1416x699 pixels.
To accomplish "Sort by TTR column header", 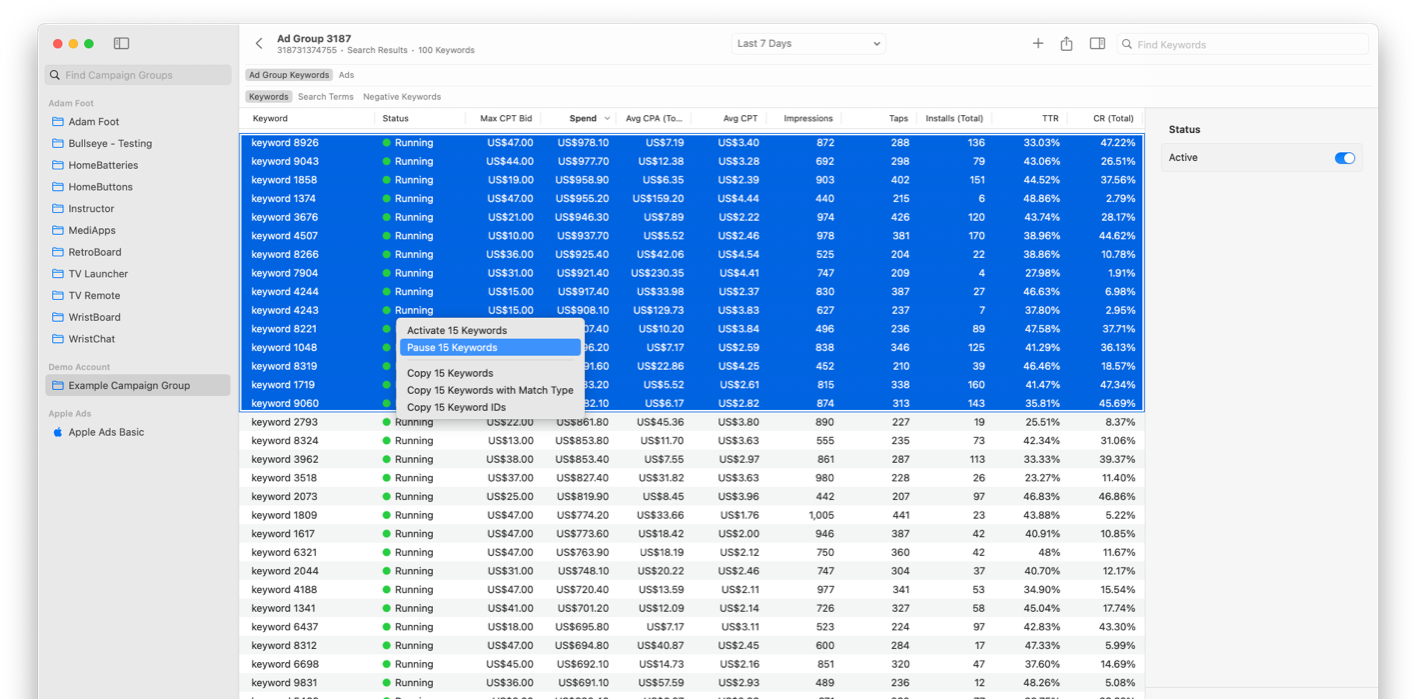I will coord(1050,119).
